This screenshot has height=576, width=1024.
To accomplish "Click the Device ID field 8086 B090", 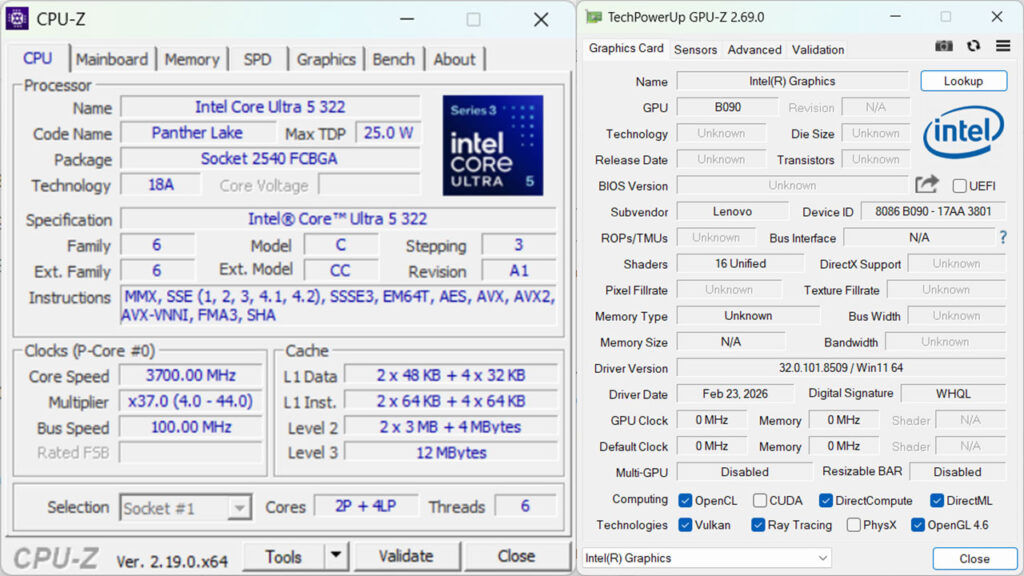I will [933, 212].
